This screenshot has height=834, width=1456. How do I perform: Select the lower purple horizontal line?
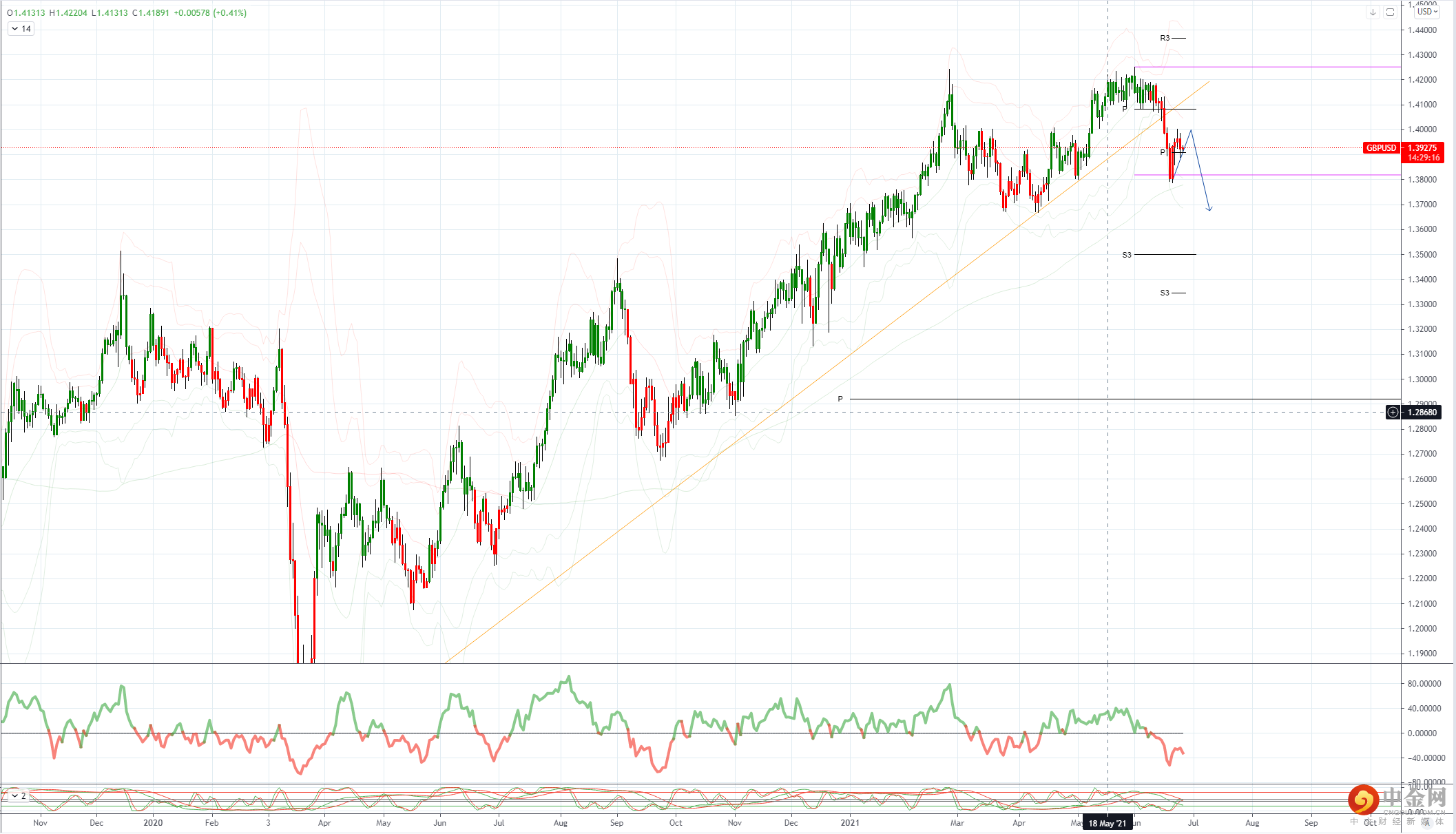click(1274, 175)
